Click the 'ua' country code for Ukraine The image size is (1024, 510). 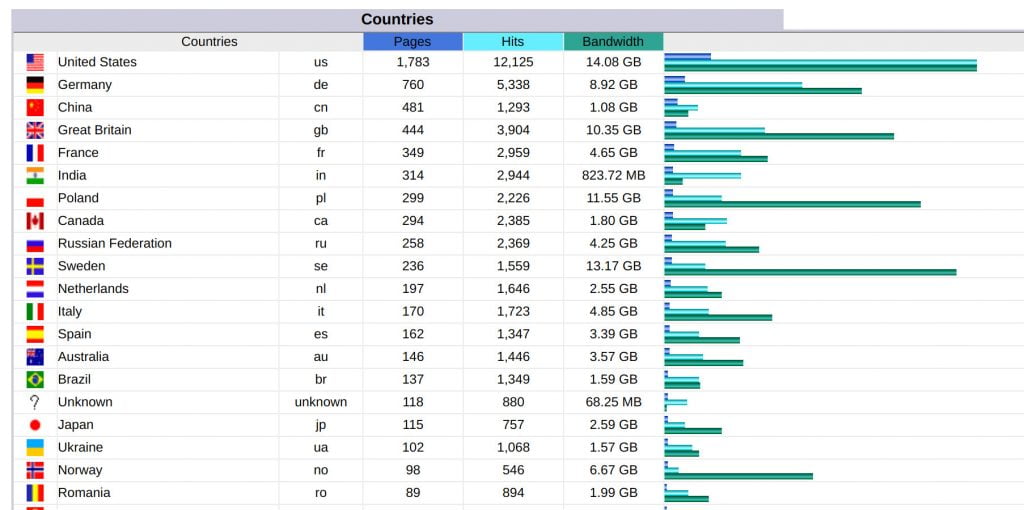pyautogui.click(x=320, y=447)
